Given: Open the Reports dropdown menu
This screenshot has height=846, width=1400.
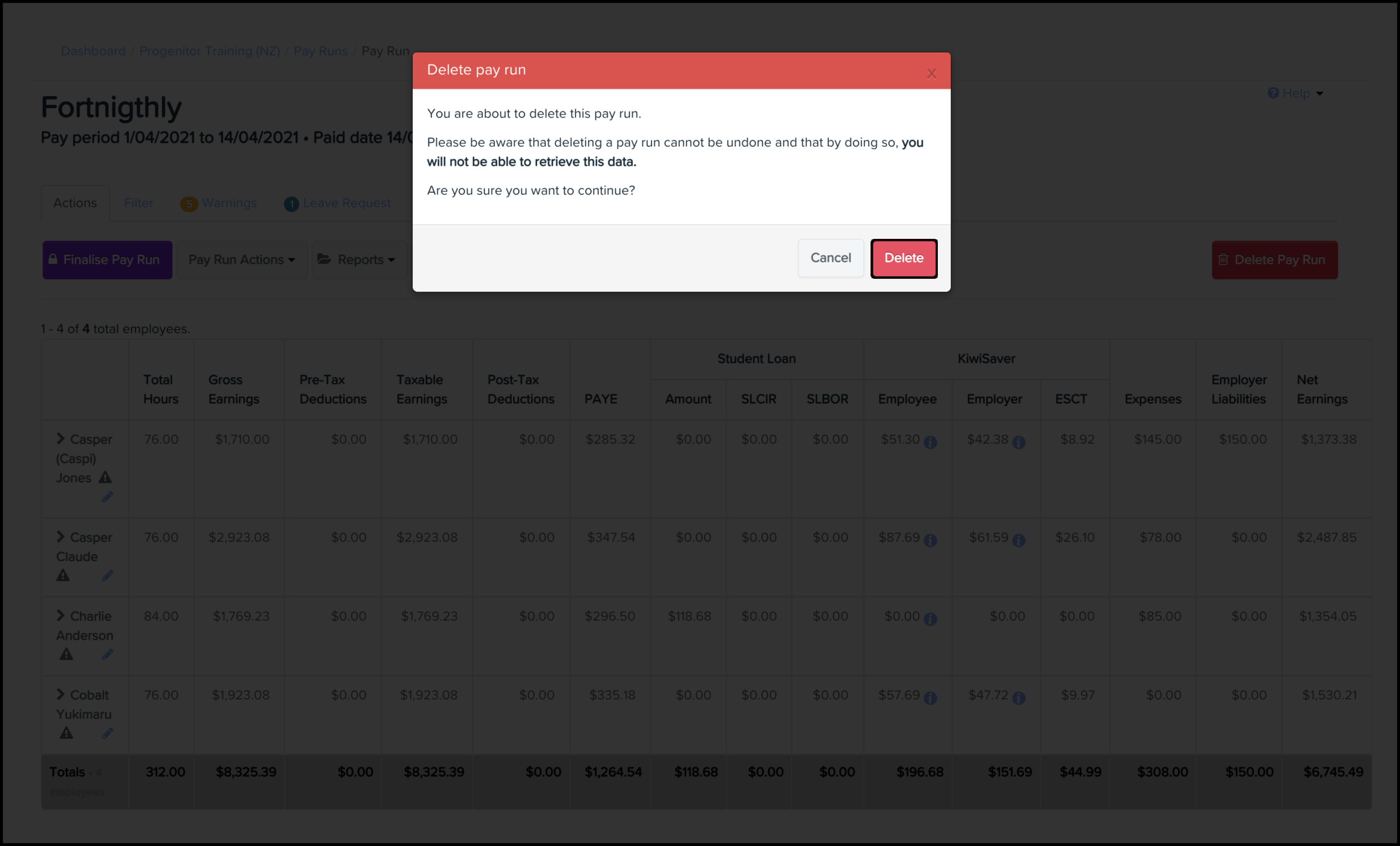Looking at the screenshot, I should (357, 260).
